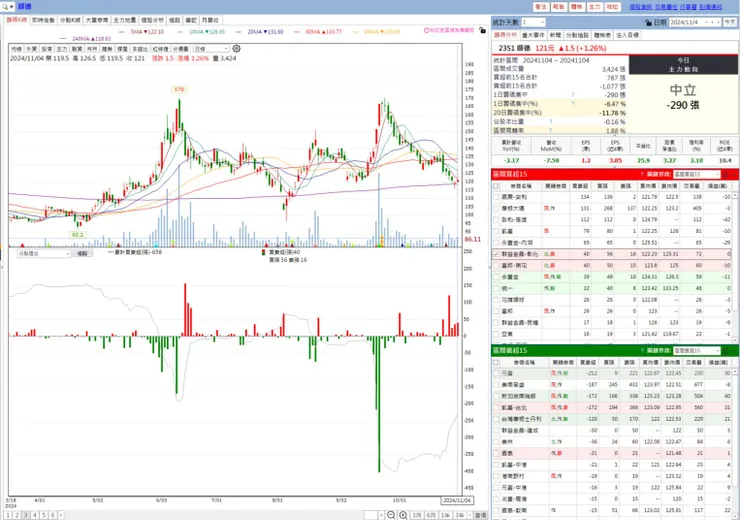This screenshot has height=520, width=740.
Task: Click the 重置 reset button
Action: (x=481, y=515)
